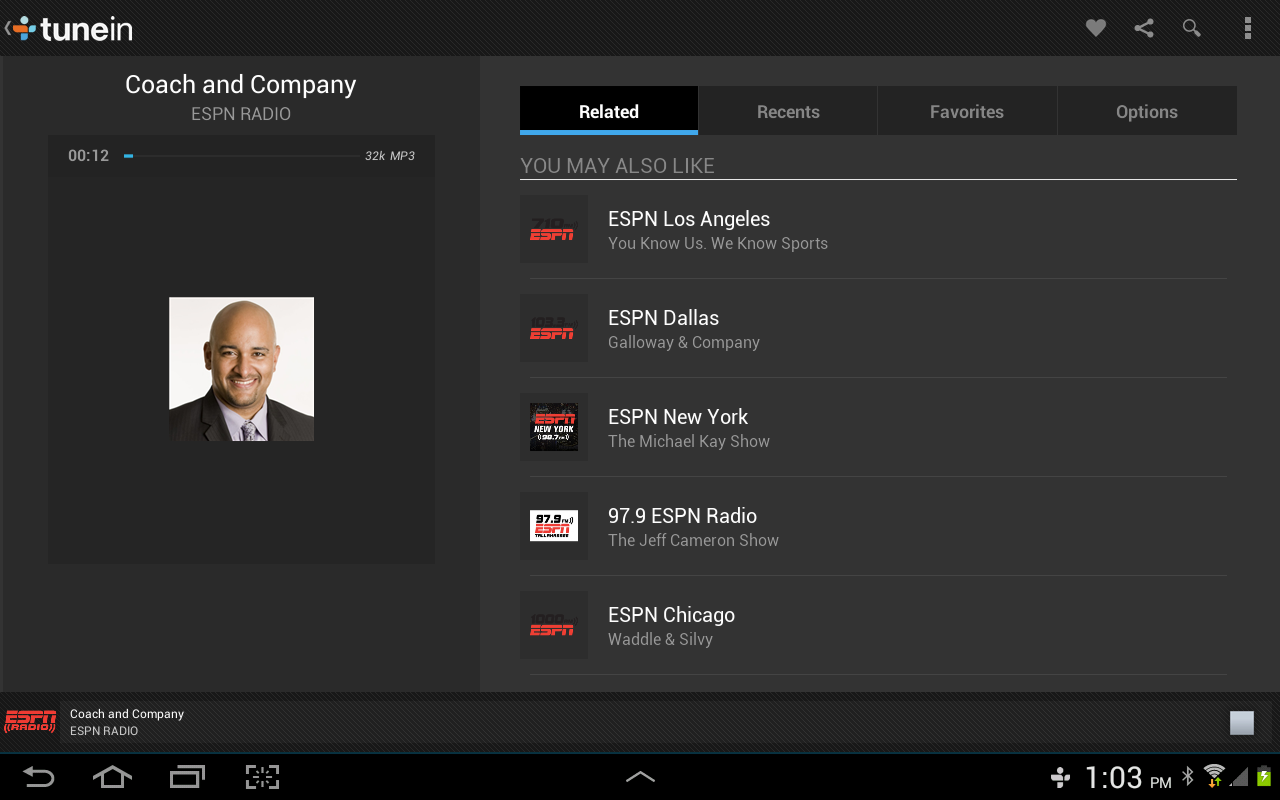Tap the 97.9 ESPN Radio logo
1280x800 pixels.
pyautogui.click(x=553, y=526)
